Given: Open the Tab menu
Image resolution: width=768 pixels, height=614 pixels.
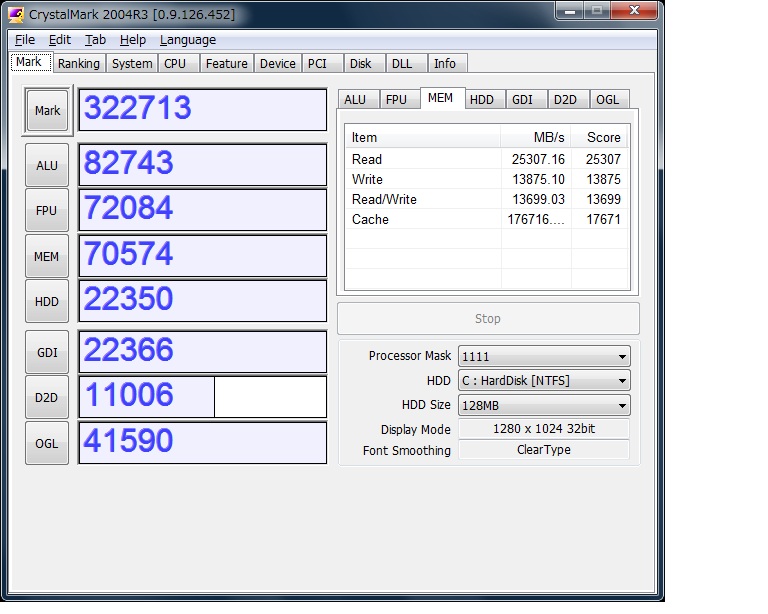Looking at the screenshot, I should tap(95, 40).
